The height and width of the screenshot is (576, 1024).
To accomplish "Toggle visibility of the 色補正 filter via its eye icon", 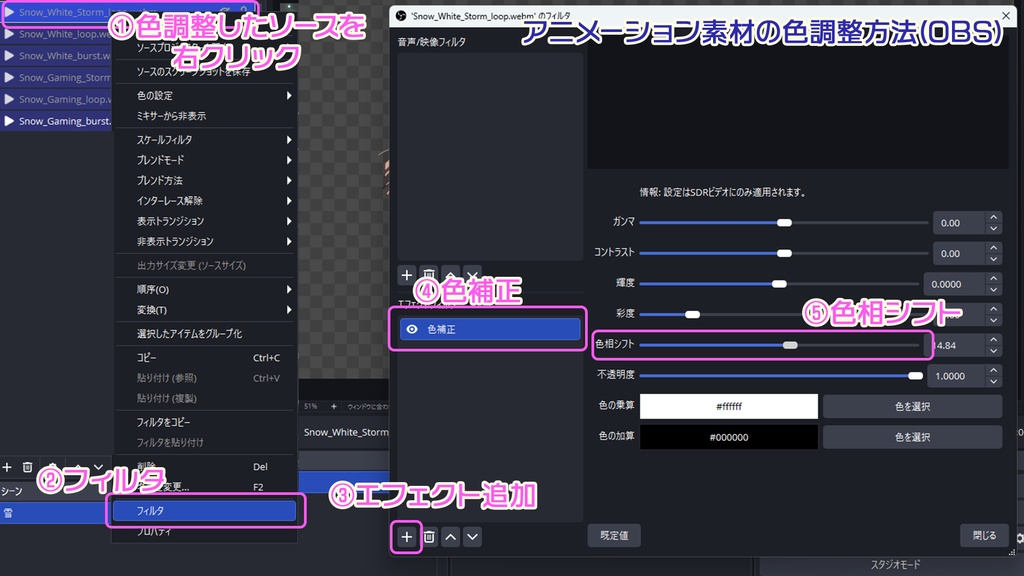I will pyautogui.click(x=412, y=329).
